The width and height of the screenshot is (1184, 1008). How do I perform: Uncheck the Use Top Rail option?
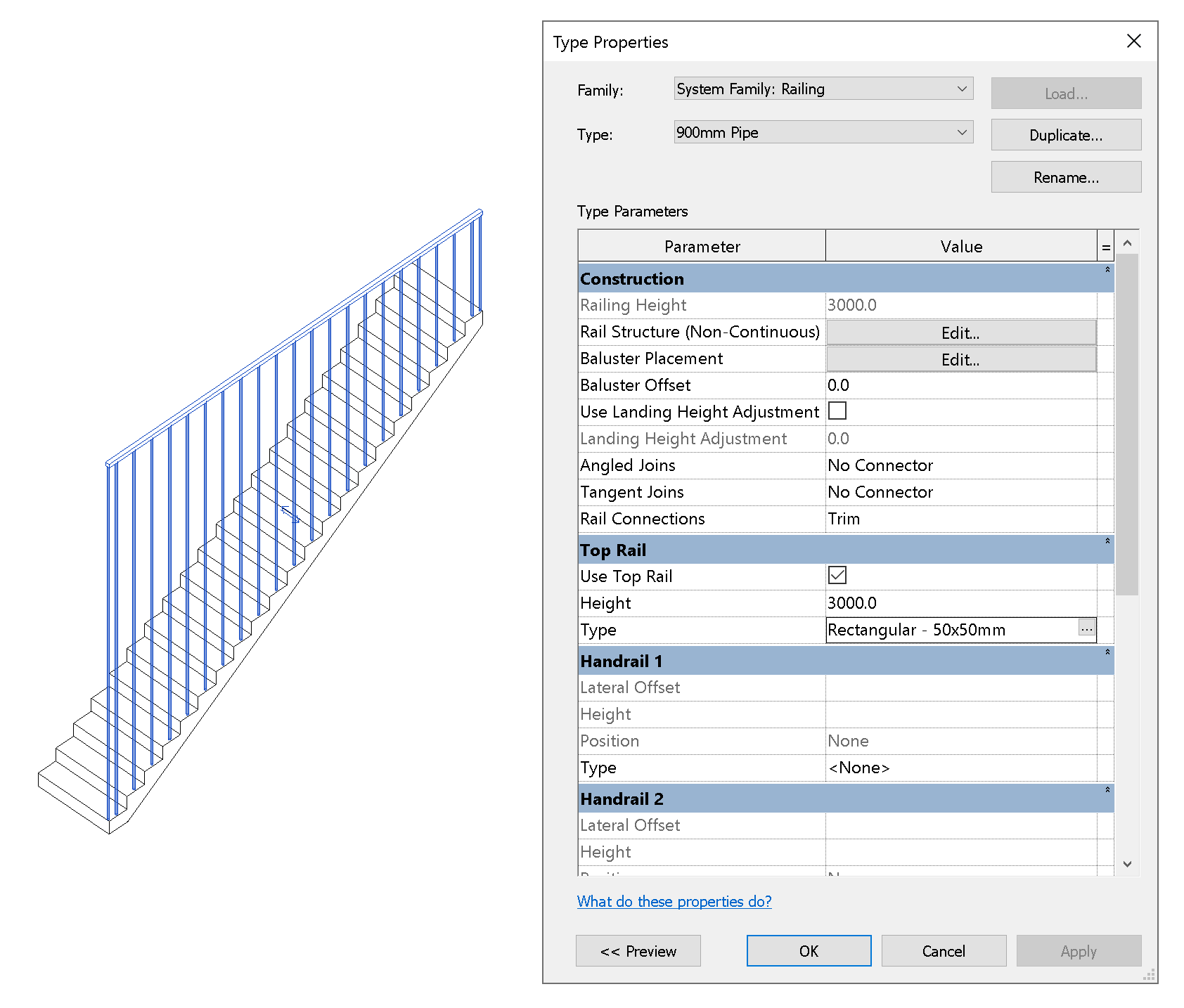(x=837, y=575)
